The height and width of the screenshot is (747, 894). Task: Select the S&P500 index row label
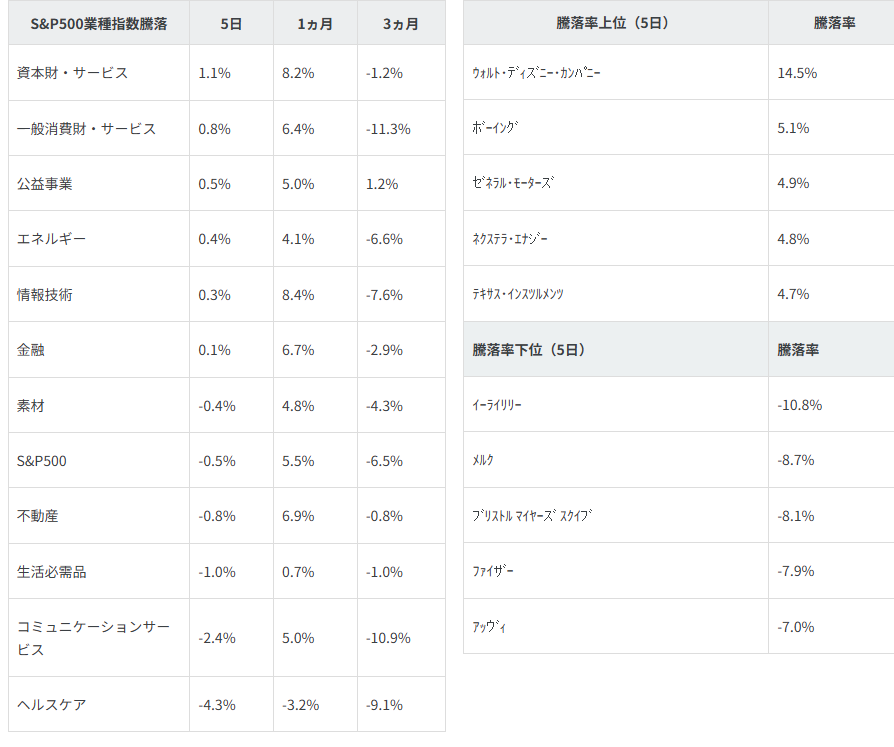(42, 461)
